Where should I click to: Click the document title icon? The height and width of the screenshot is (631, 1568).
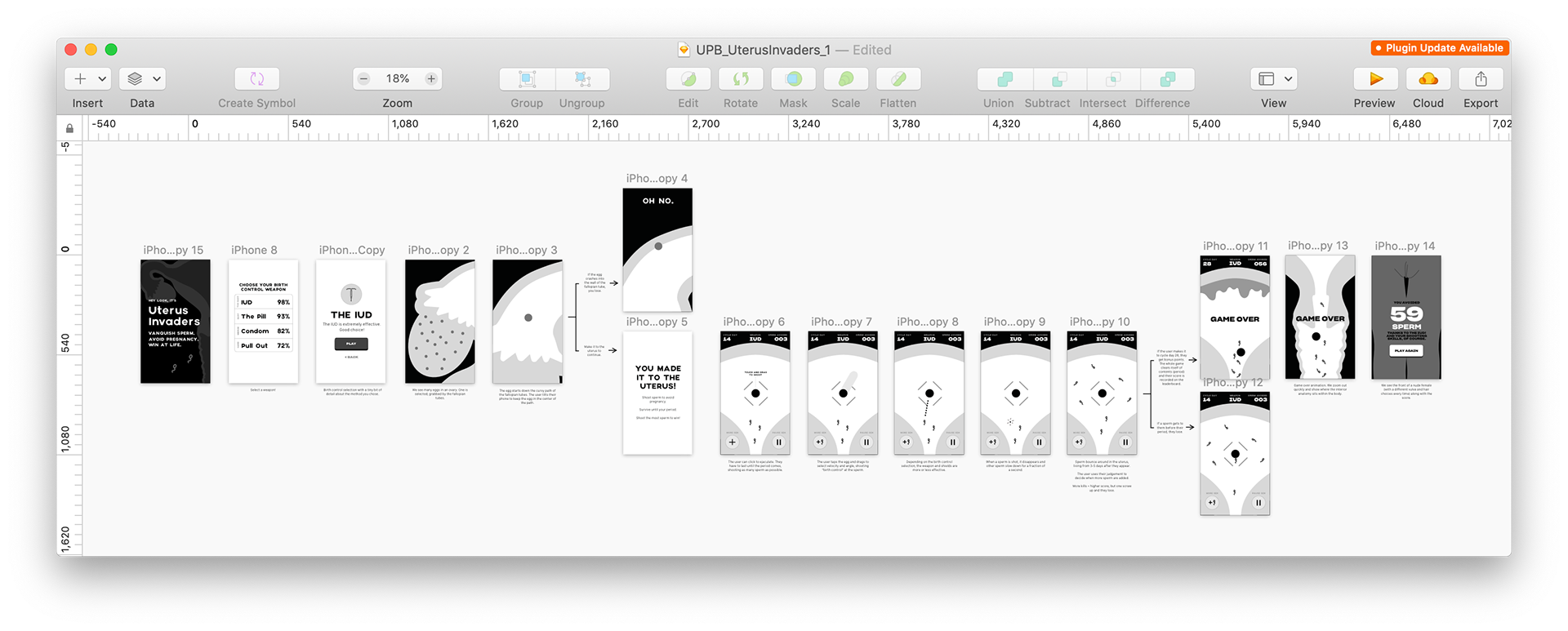684,50
